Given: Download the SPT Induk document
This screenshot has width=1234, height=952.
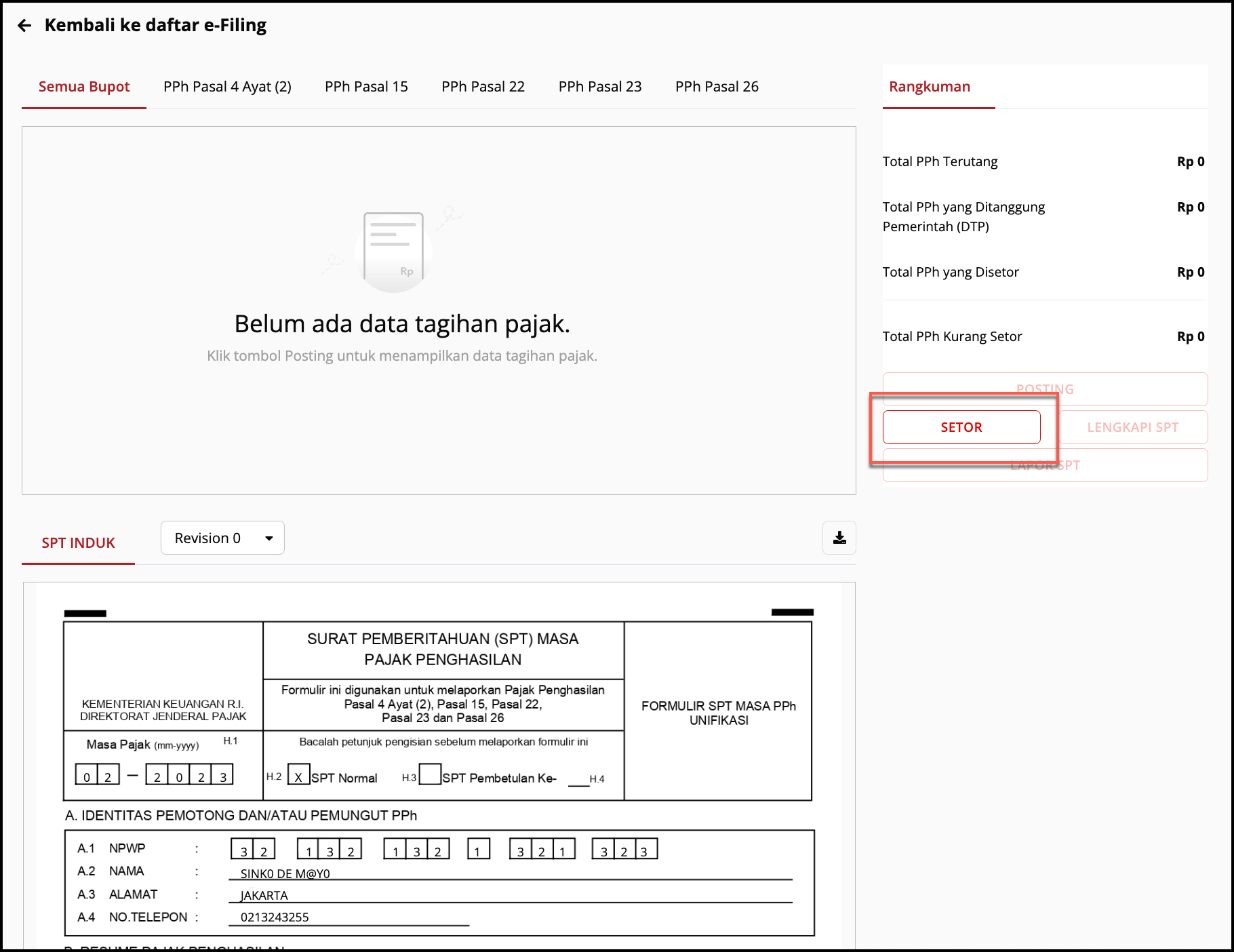Looking at the screenshot, I should click(x=839, y=538).
